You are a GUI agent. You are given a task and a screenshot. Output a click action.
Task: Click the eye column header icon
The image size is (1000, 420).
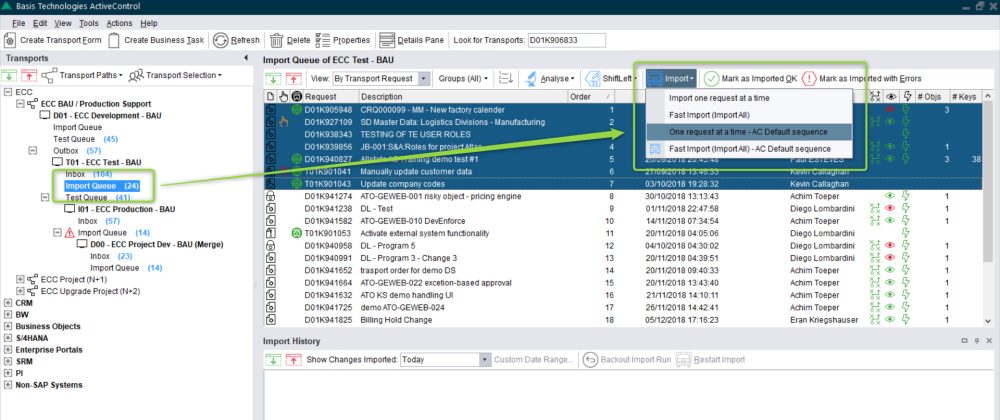click(x=891, y=96)
